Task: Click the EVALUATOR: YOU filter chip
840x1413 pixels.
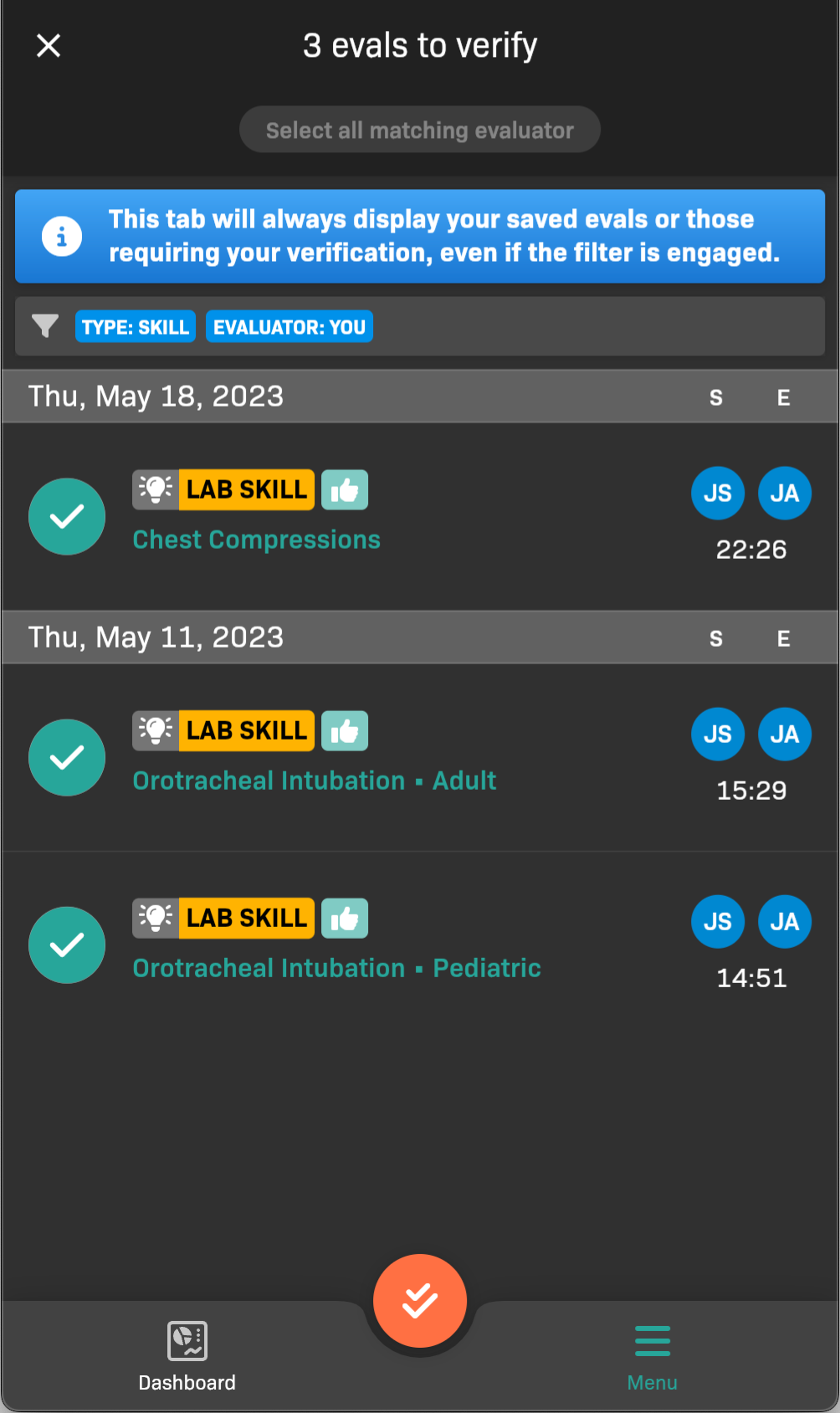Action: click(x=289, y=327)
